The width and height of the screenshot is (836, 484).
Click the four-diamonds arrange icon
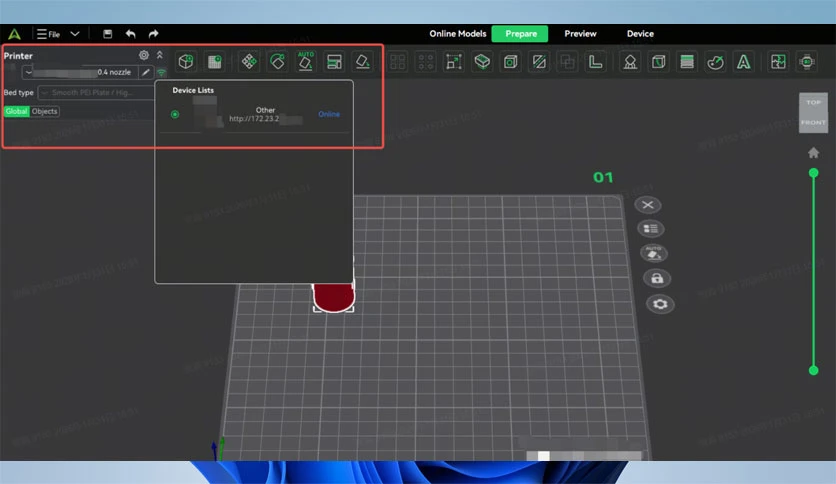pyautogui.click(x=249, y=62)
